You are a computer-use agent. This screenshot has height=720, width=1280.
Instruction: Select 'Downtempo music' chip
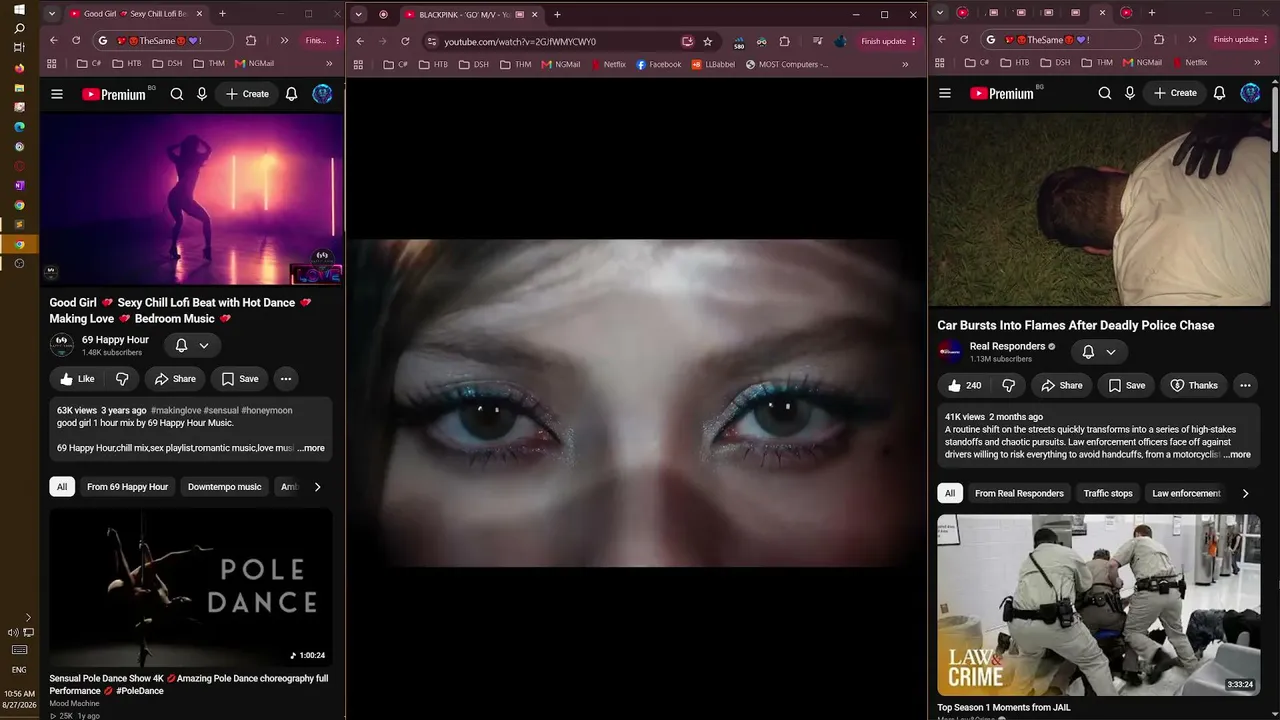pos(224,487)
